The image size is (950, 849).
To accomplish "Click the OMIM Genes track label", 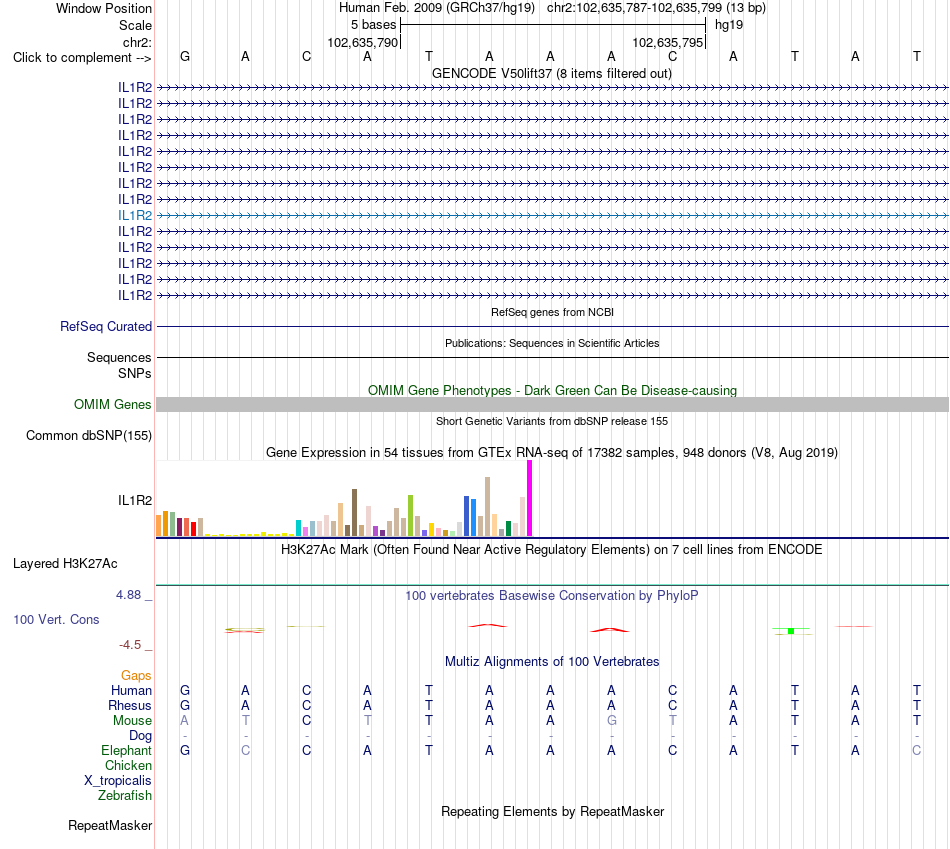I will point(112,404).
